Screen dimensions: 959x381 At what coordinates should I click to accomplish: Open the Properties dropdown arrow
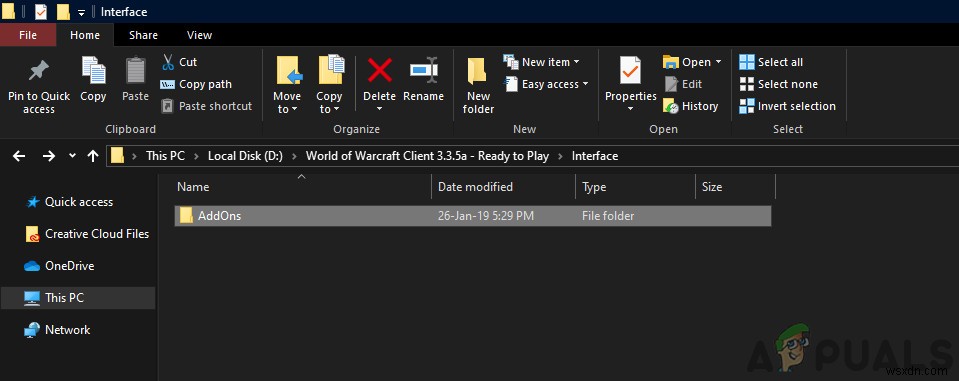[631, 109]
